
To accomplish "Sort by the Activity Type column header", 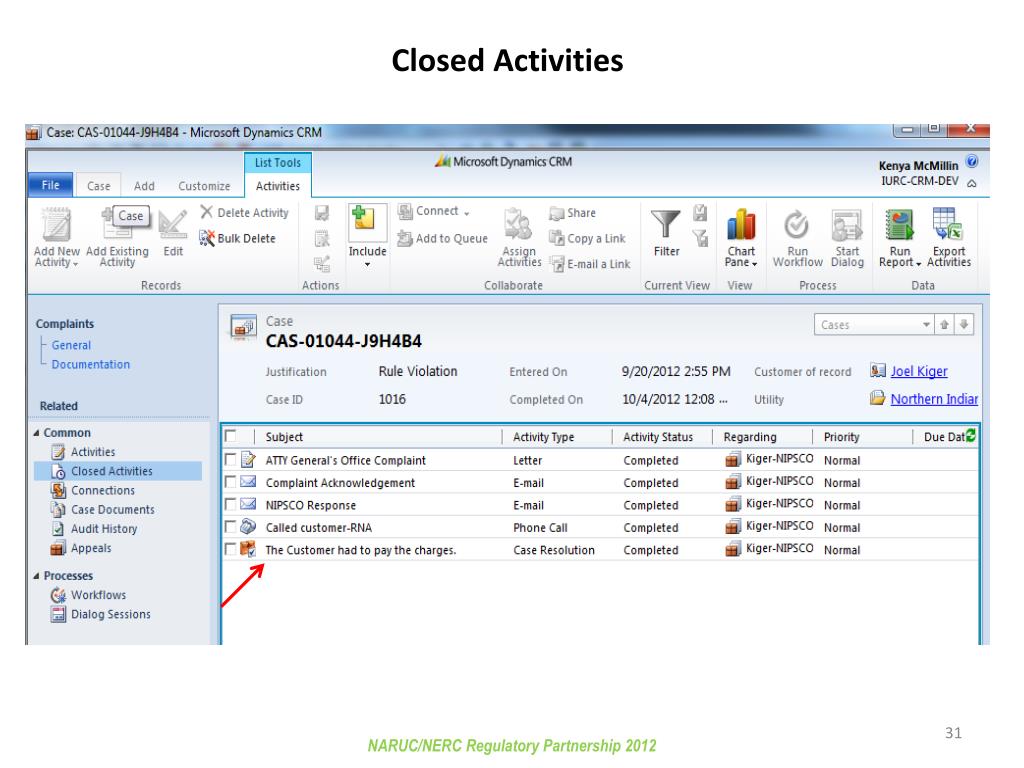I will (x=543, y=437).
